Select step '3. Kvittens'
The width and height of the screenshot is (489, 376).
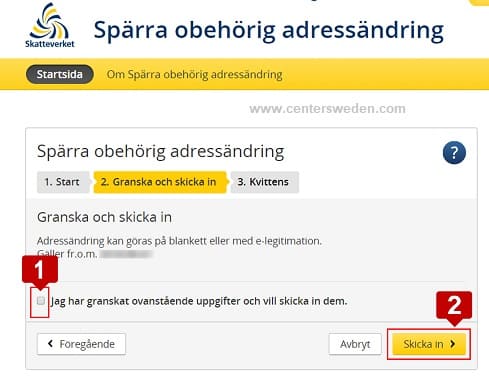(264, 182)
